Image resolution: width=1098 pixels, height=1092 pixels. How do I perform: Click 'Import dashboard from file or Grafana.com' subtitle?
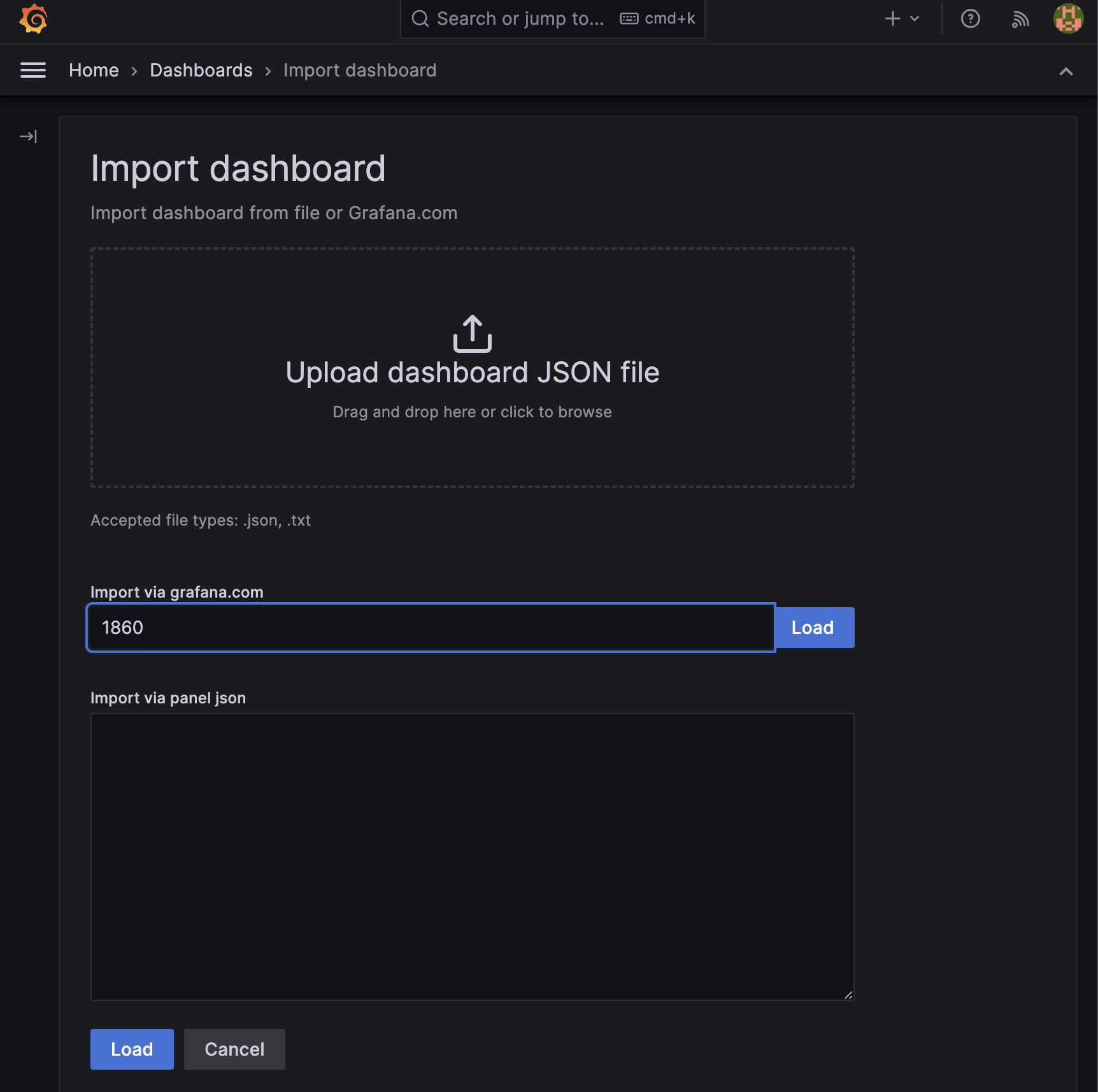pos(274,213)
